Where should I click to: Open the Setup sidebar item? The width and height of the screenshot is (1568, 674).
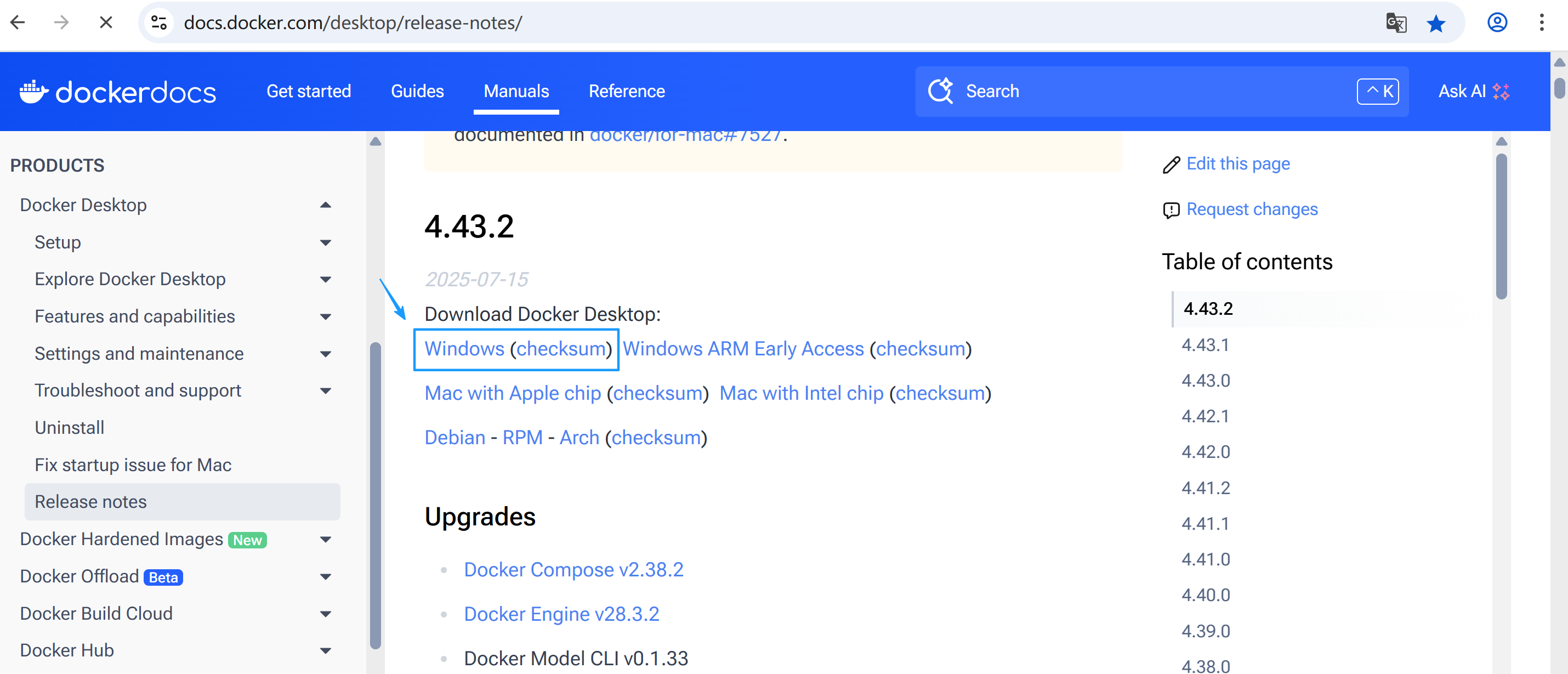click(58, 242)
